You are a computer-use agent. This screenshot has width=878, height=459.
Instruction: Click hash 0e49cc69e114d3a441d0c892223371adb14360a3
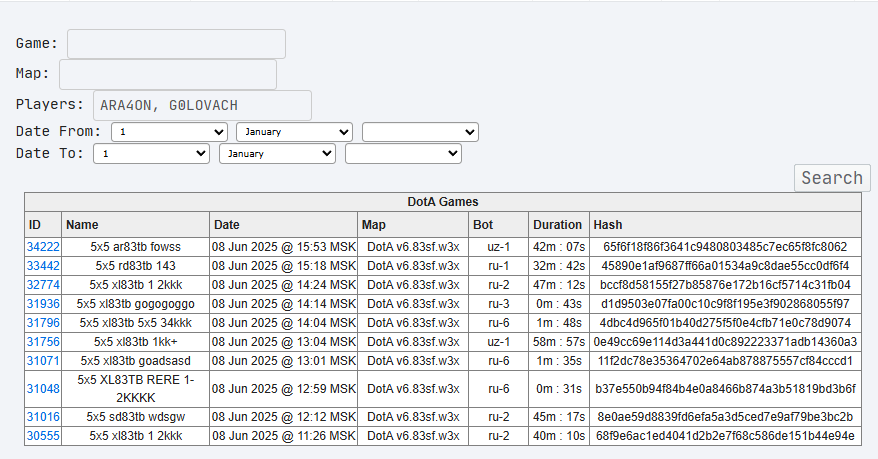point(725,342)
